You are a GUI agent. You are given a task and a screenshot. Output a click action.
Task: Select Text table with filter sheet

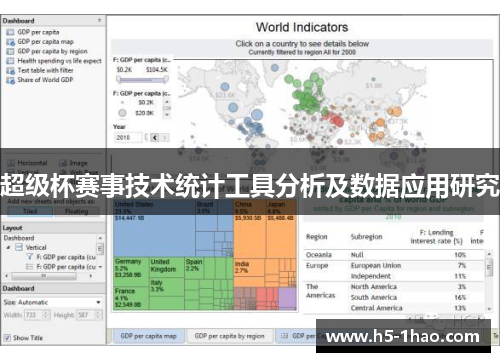(45, 70)
